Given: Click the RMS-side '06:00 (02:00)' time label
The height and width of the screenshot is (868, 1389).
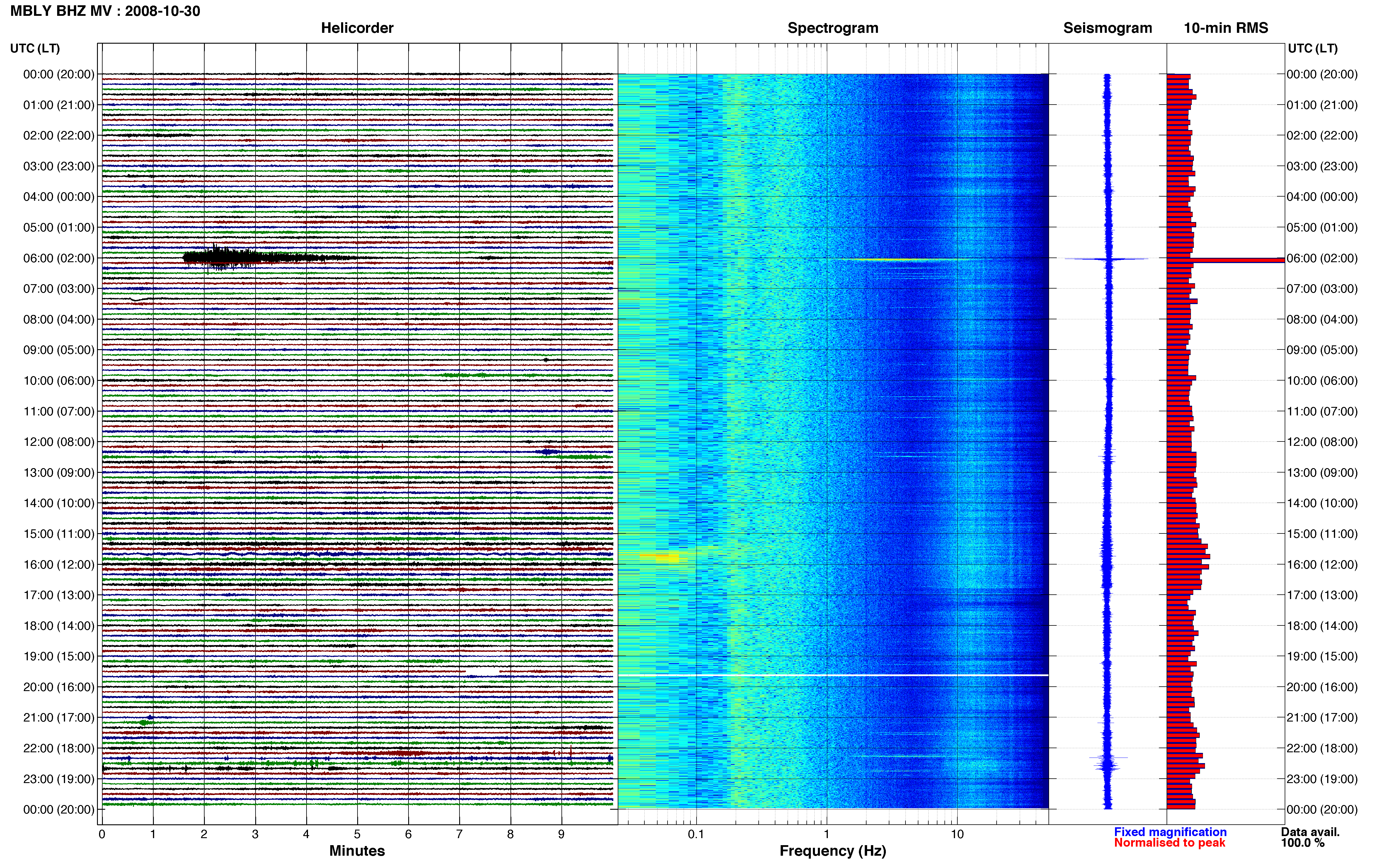Looking at the screenshot, I should tap(1322, 258).
